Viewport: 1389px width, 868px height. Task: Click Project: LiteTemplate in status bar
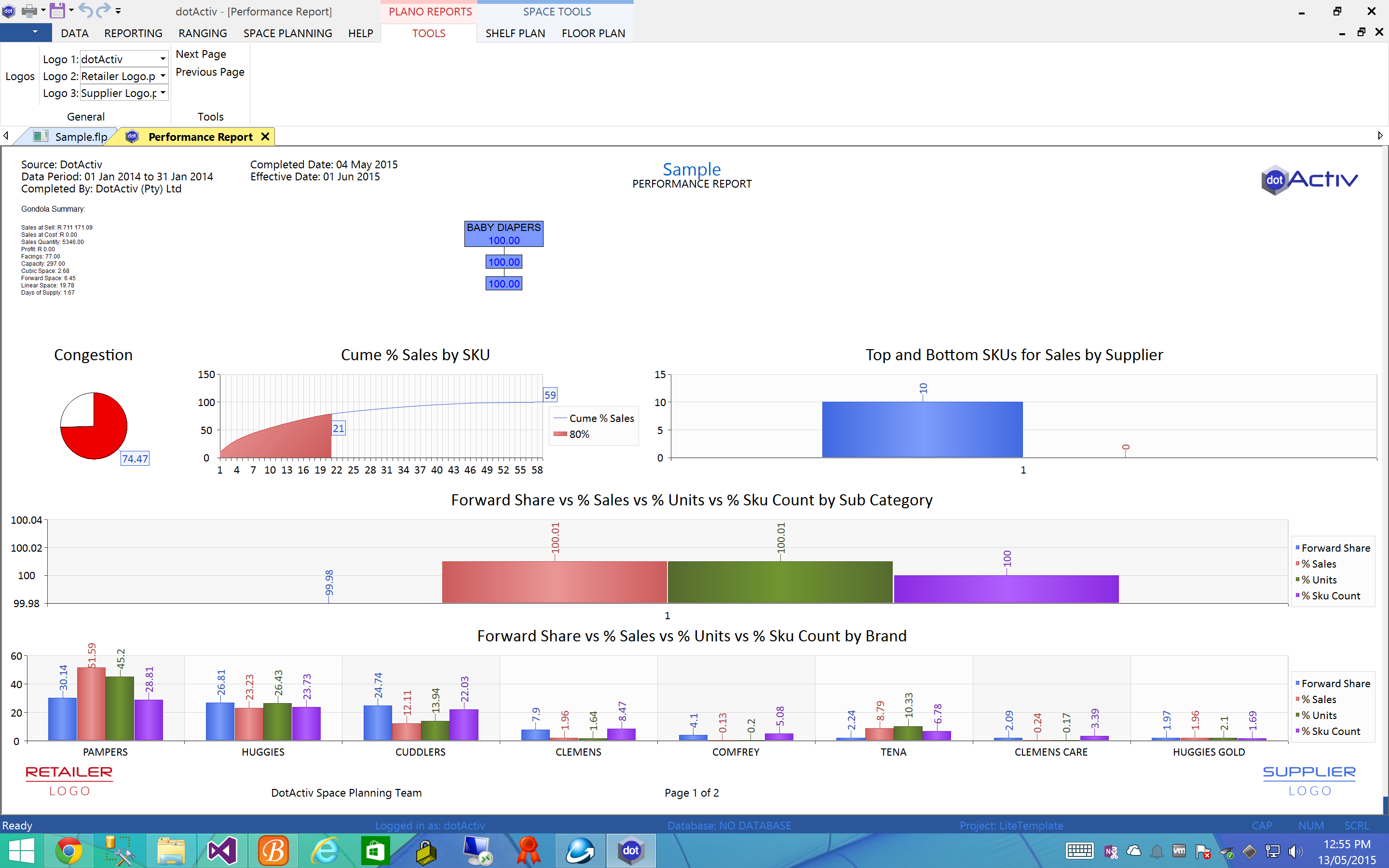click(1011, 826)
